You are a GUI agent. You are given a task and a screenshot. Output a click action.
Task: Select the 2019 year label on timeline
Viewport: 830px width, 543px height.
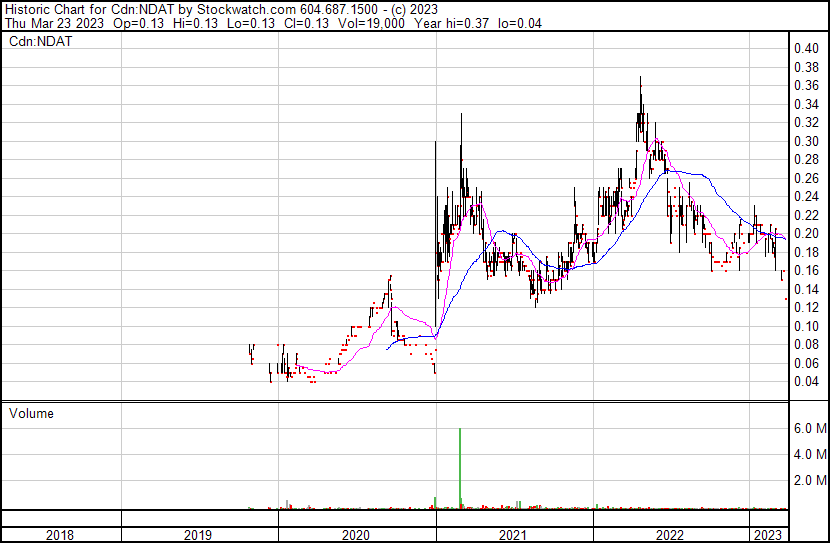(x=199, y=535)
